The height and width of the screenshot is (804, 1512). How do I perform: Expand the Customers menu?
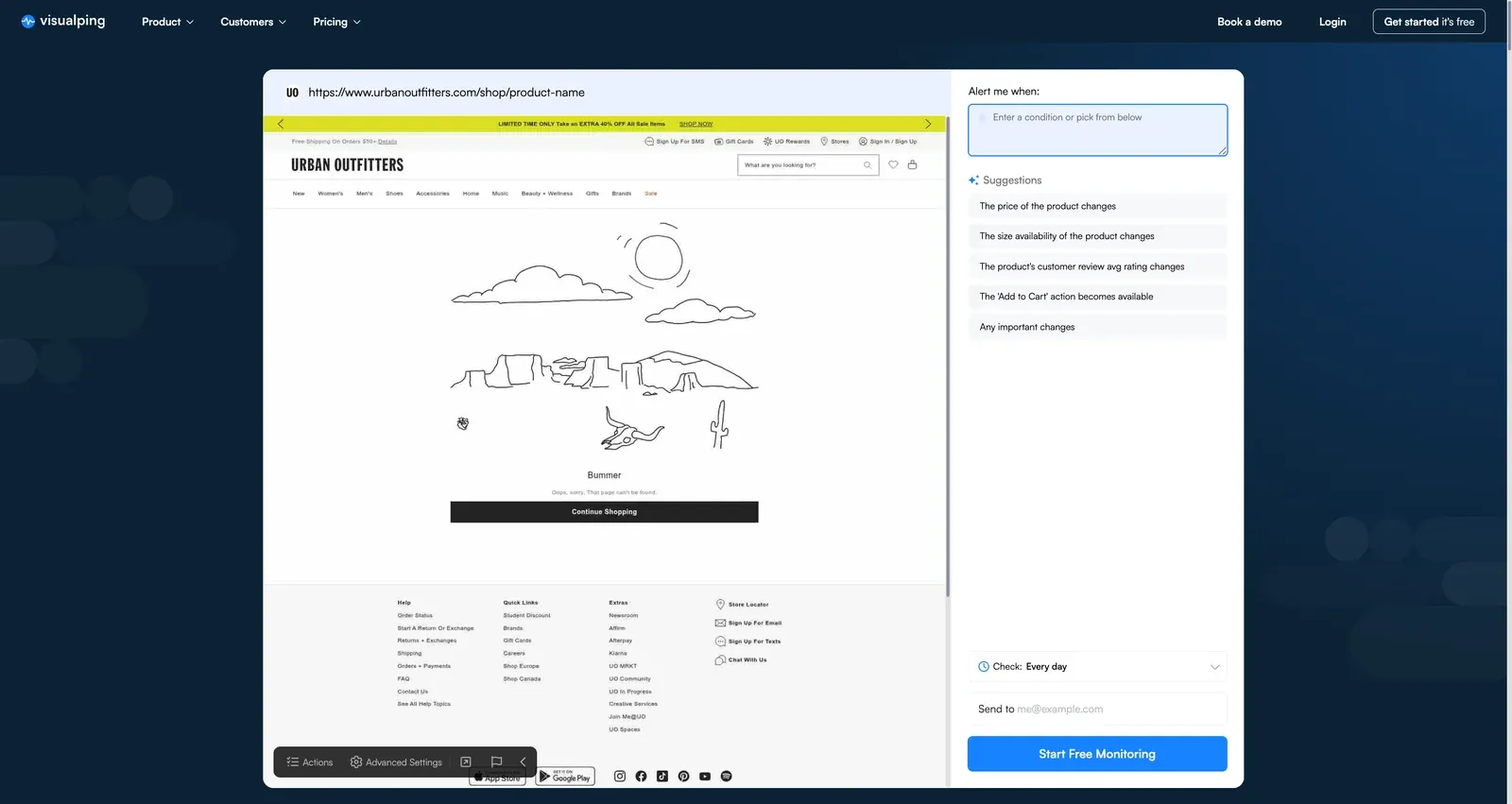pyautogui.click(x=253, y=22)
